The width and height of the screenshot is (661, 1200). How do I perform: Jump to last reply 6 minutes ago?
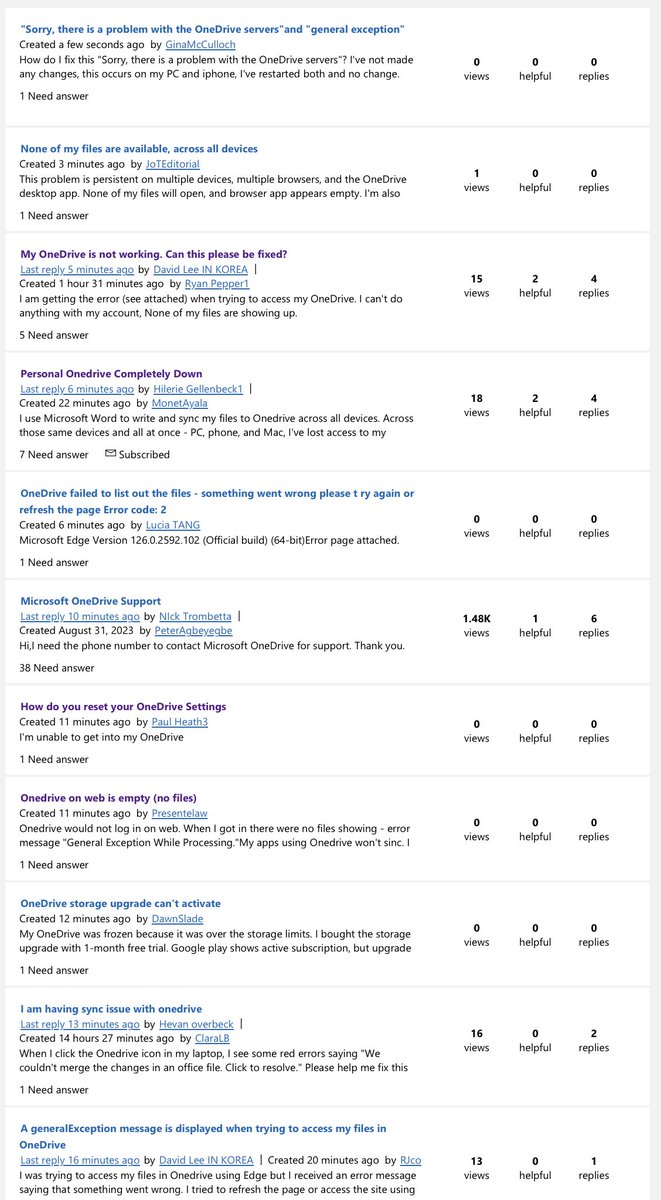click(x=77, y=389)
